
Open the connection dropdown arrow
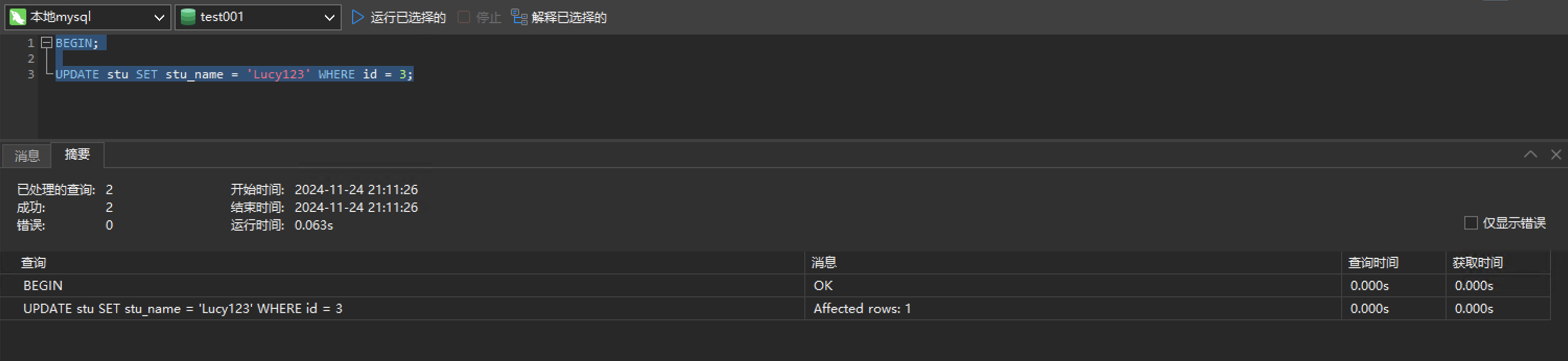159,18
